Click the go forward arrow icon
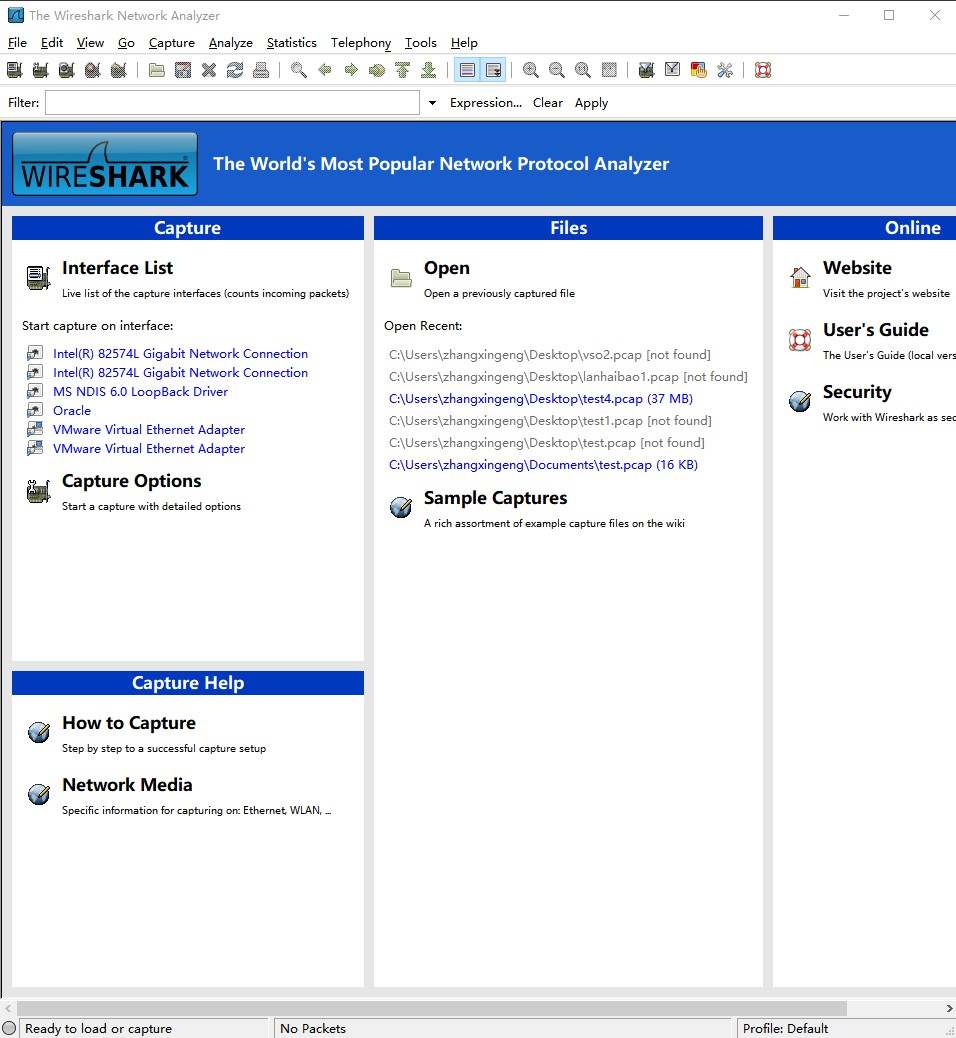Screen dimensions: 956x1038 tap(351, 70)
